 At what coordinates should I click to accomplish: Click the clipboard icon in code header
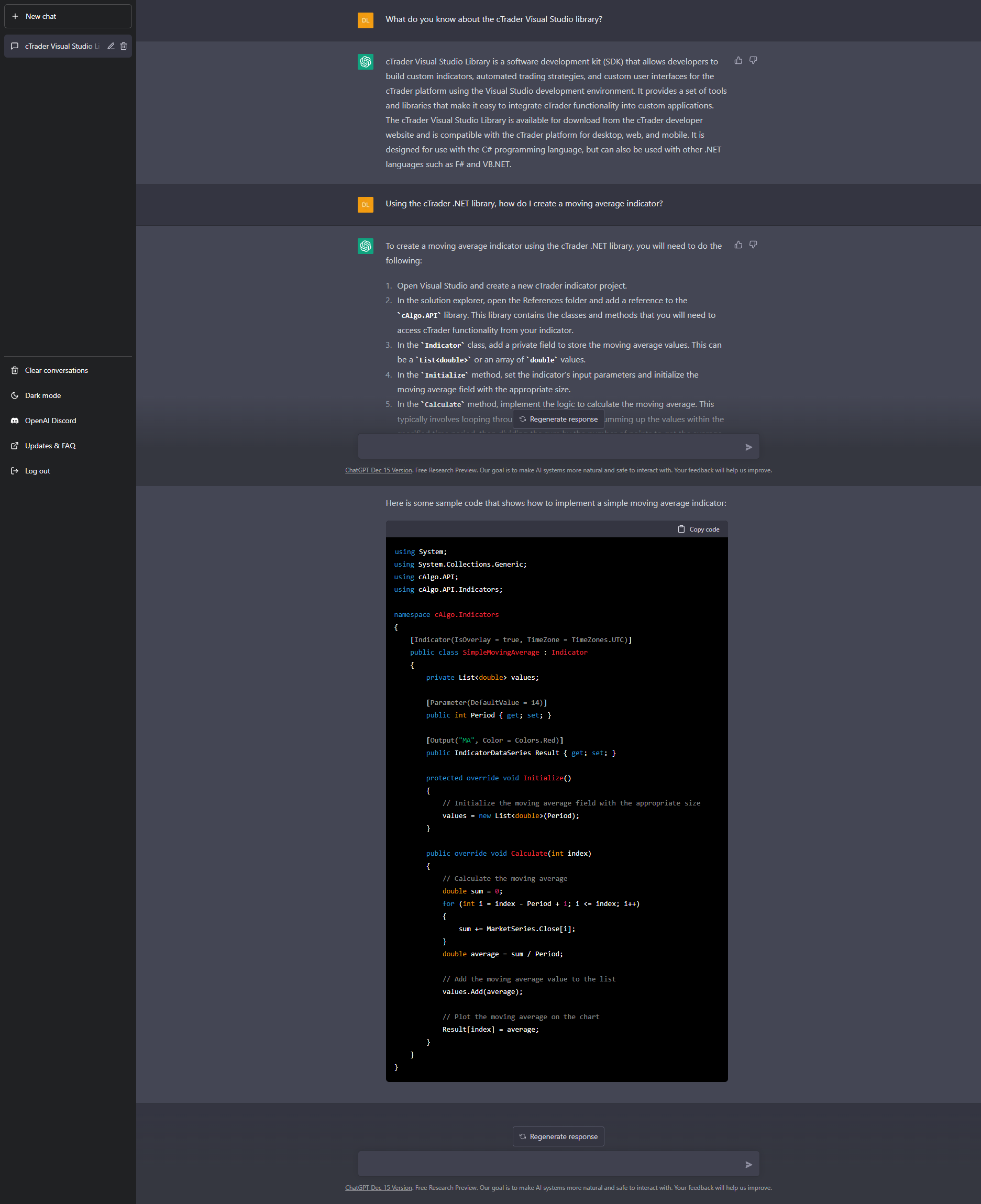point(681,529)
